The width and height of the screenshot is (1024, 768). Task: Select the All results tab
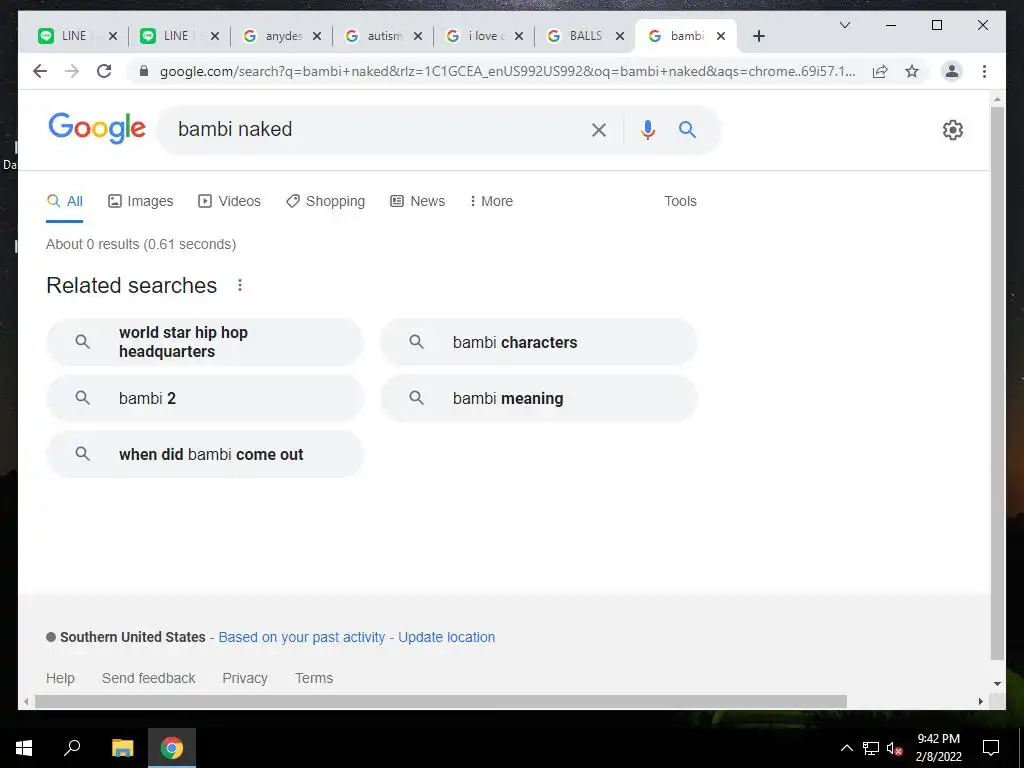click(65, 201)
